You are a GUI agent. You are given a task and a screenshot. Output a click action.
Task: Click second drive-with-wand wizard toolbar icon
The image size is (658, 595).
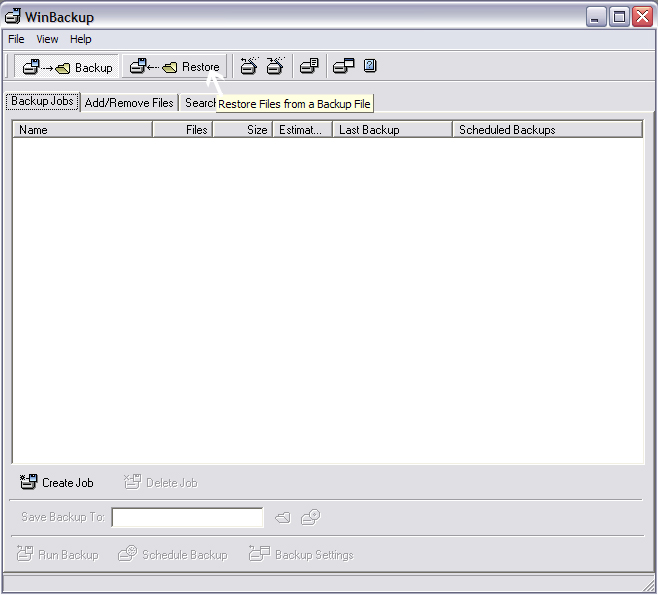pos(276,66)
